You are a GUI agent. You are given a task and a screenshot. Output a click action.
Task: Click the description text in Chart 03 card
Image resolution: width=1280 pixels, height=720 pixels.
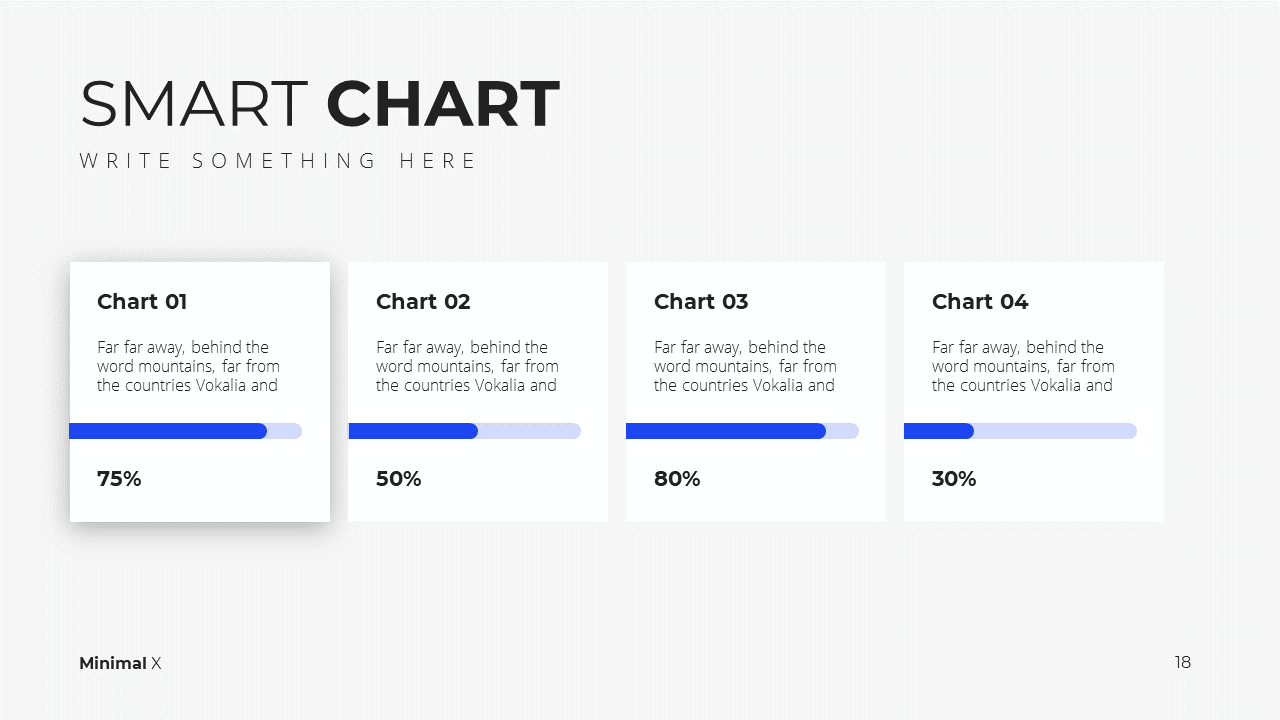[745, 366]
